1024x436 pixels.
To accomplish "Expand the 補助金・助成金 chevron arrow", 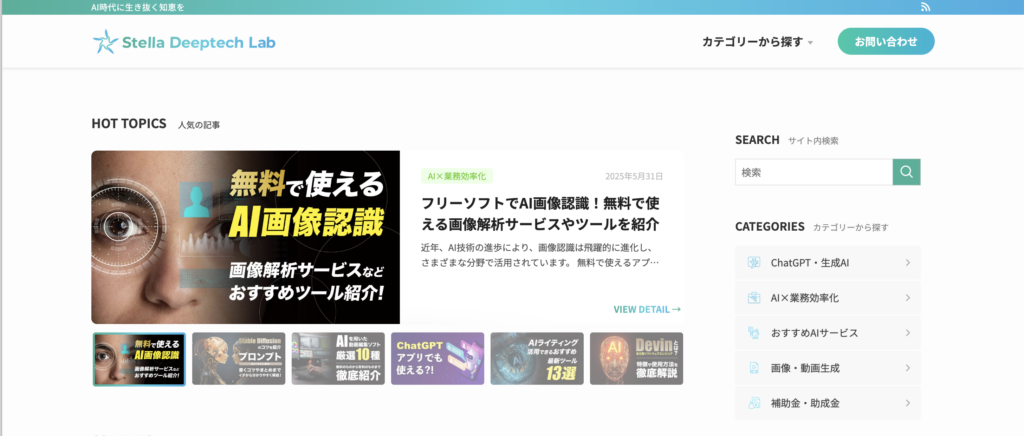I will tap(907, 403).
